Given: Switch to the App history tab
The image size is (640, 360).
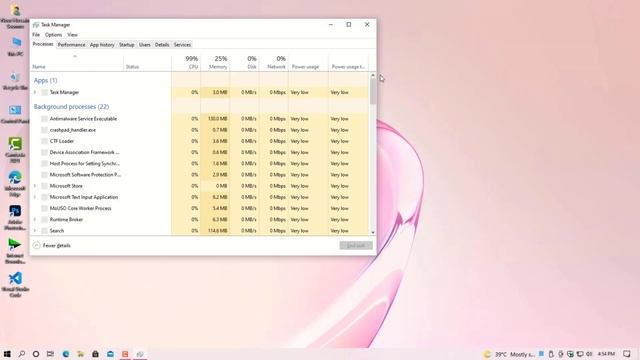Looking at the screenshot, I should (102, 44).
